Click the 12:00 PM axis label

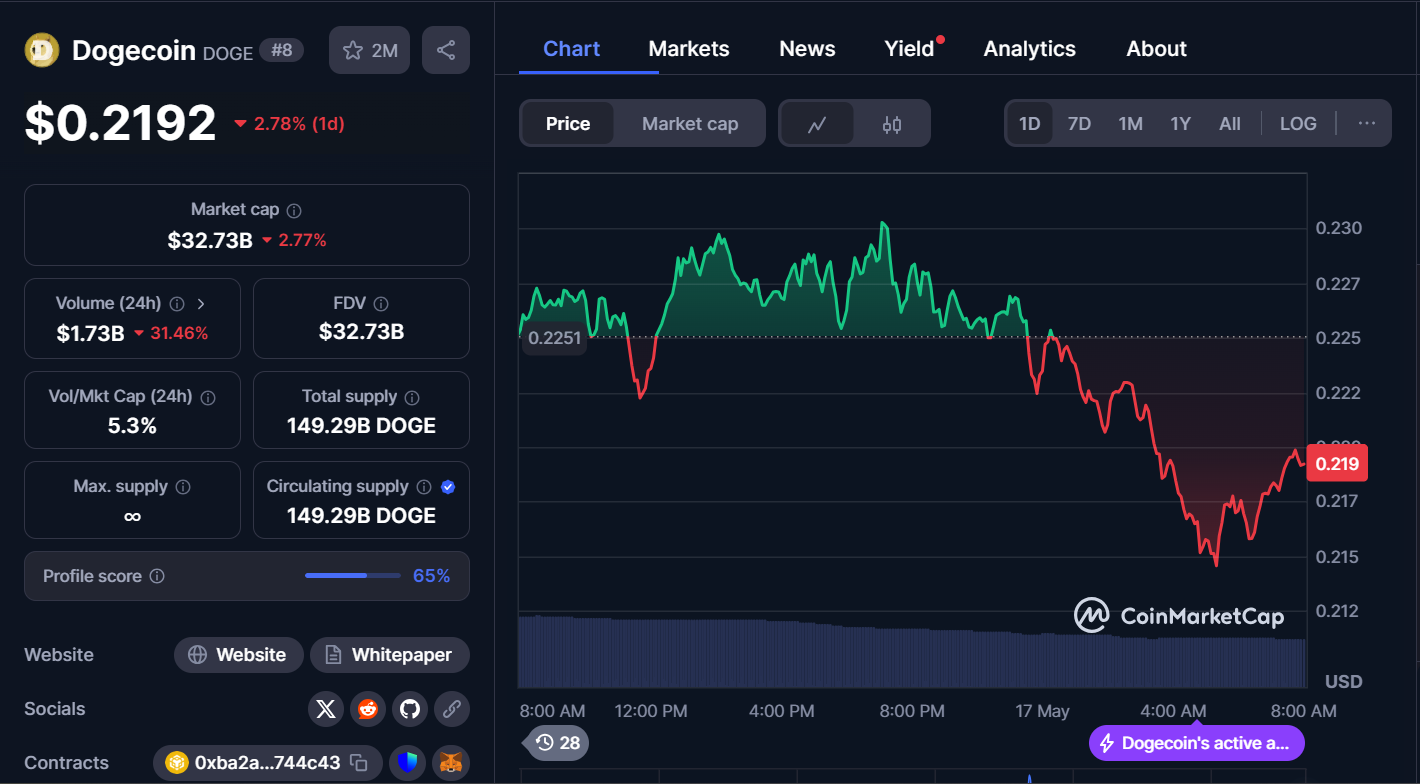(x=651, y=711)
